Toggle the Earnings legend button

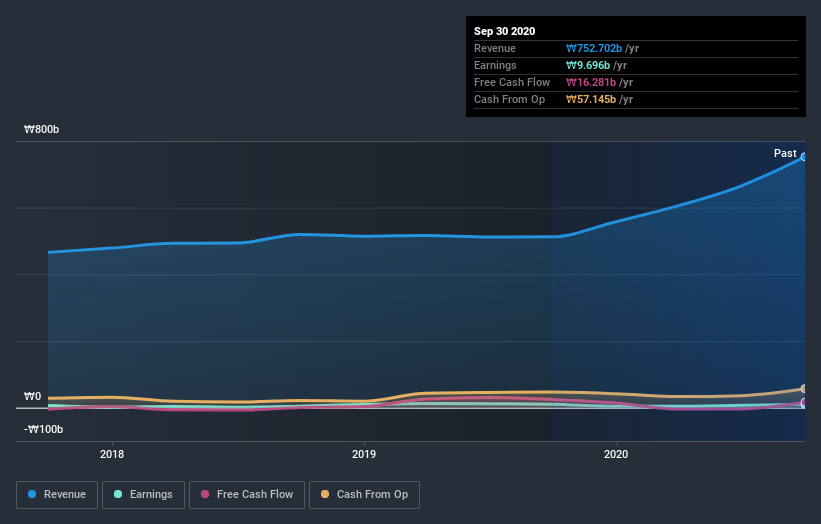tap(143, 495)
